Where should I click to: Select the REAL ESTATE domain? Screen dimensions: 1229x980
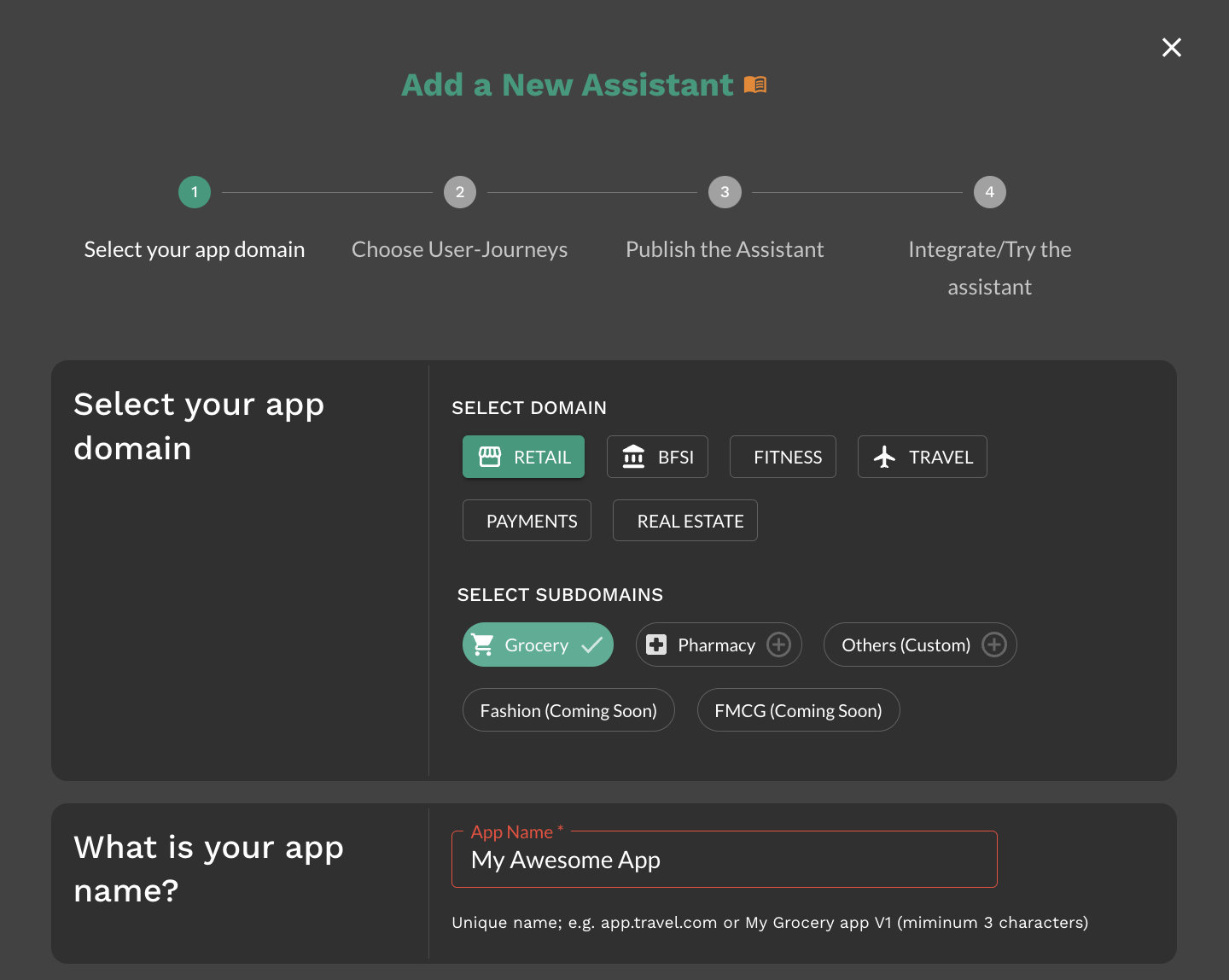point(685,521)
